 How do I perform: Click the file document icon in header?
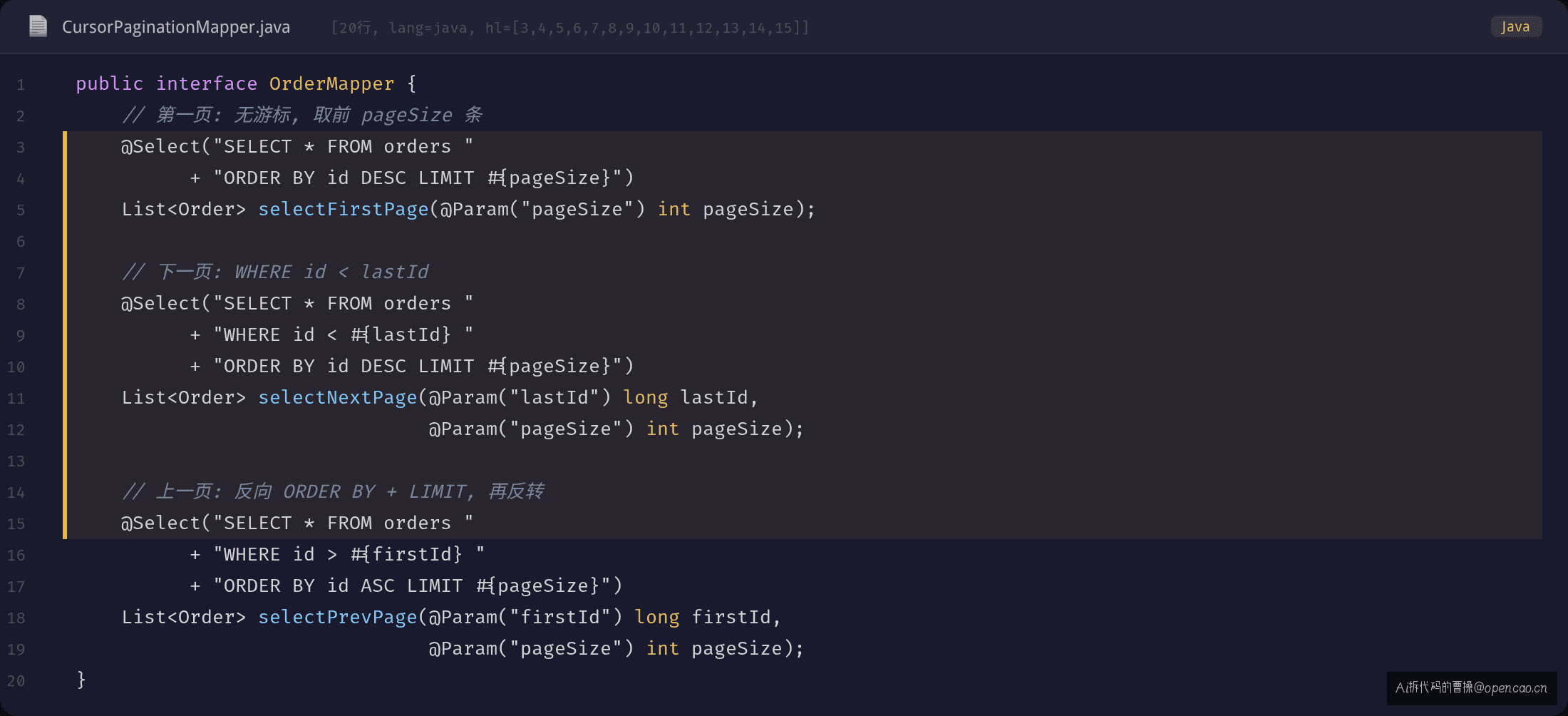[38, 26]
